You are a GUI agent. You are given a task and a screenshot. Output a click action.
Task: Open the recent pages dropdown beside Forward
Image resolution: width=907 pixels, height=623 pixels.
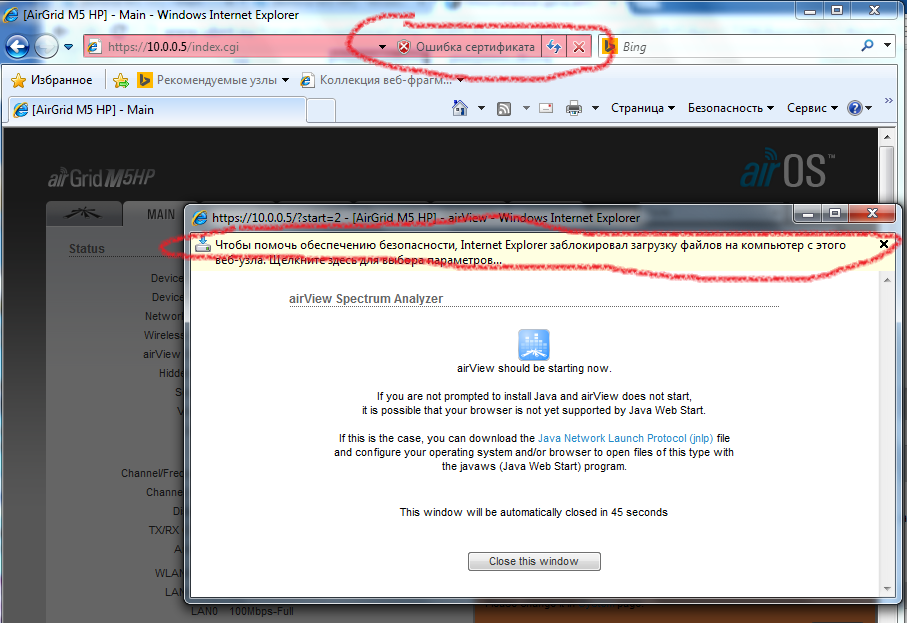point(68,47)
